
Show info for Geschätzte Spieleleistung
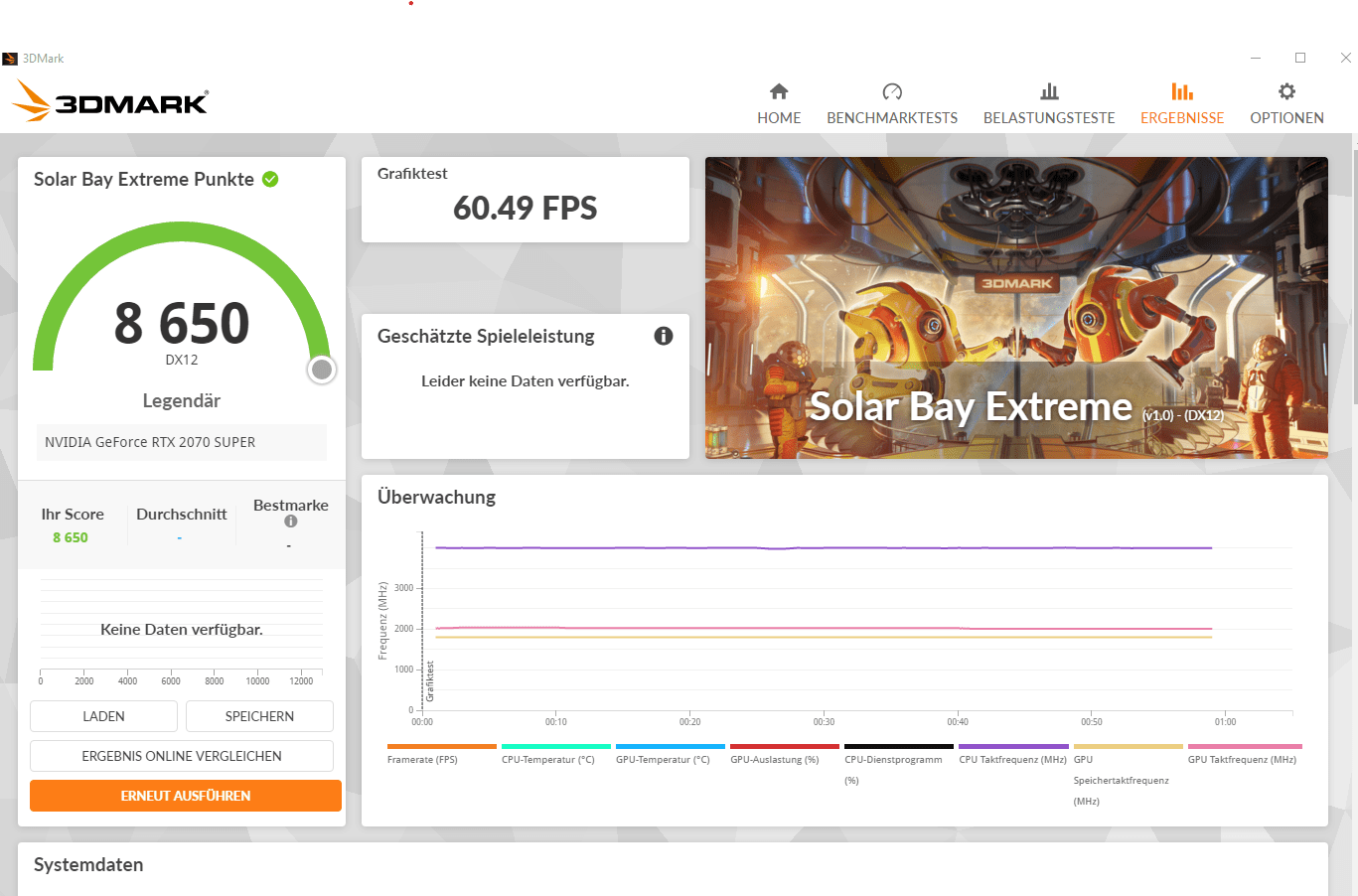click(x=664, y=336)
